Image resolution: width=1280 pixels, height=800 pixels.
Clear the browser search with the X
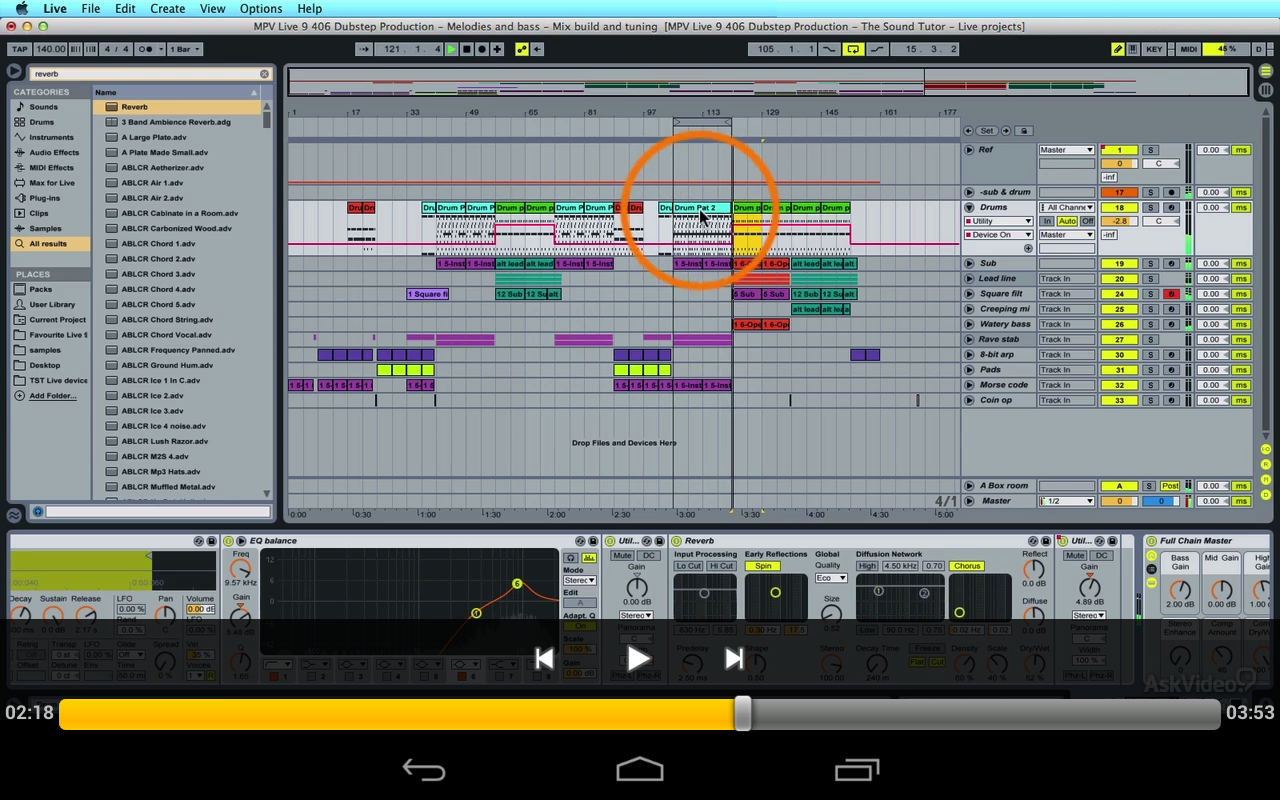tap(265, 74)
